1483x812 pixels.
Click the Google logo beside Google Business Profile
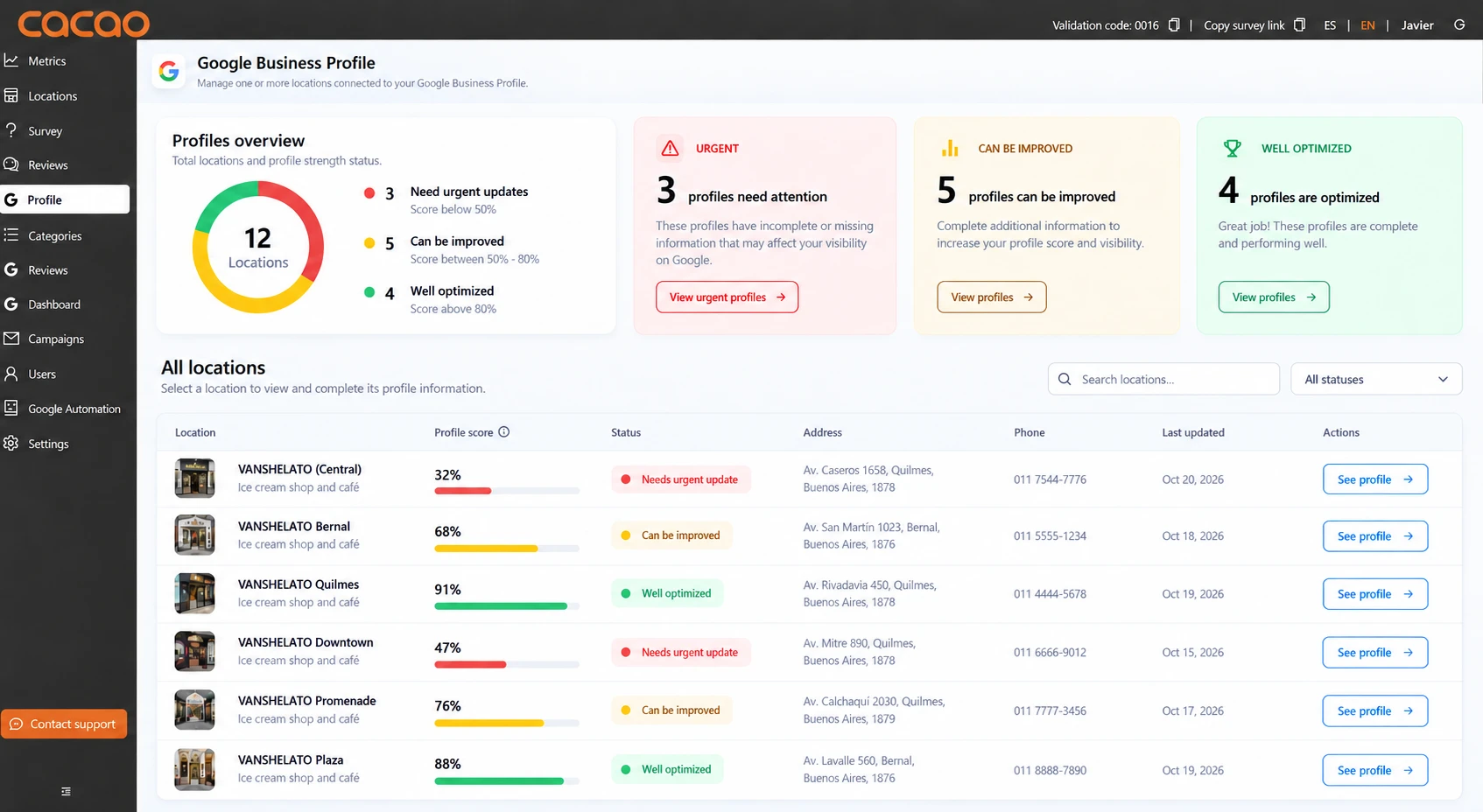pos(169,72)
